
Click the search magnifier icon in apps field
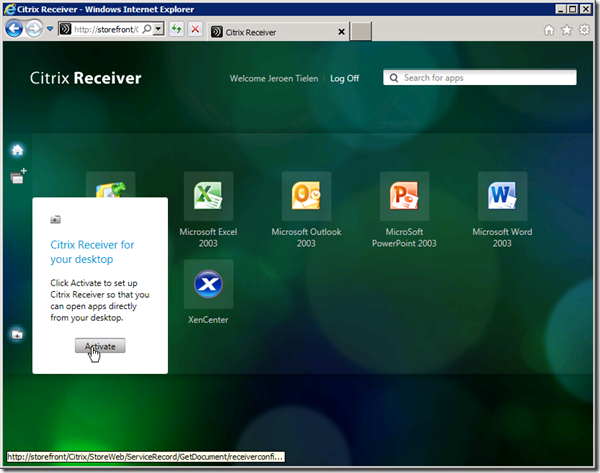pyautogui.click(x=394, y=78)
